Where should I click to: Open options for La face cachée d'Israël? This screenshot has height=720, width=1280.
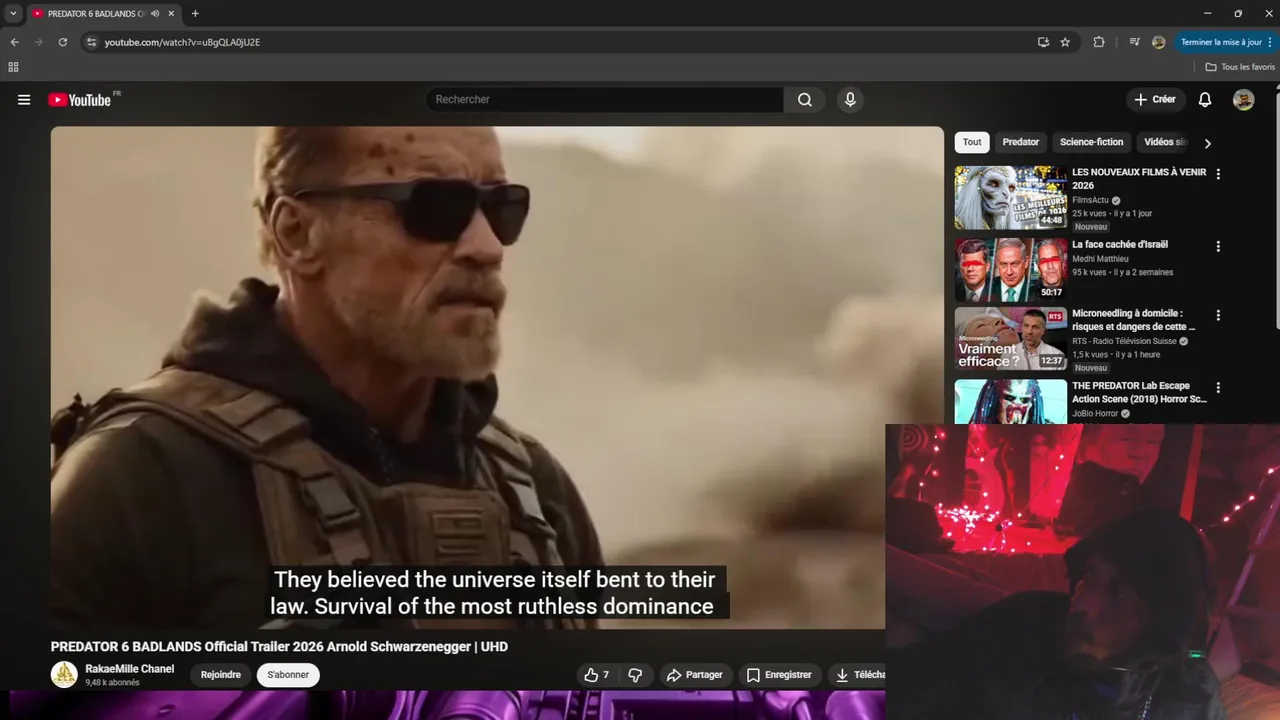(1218, 246)
